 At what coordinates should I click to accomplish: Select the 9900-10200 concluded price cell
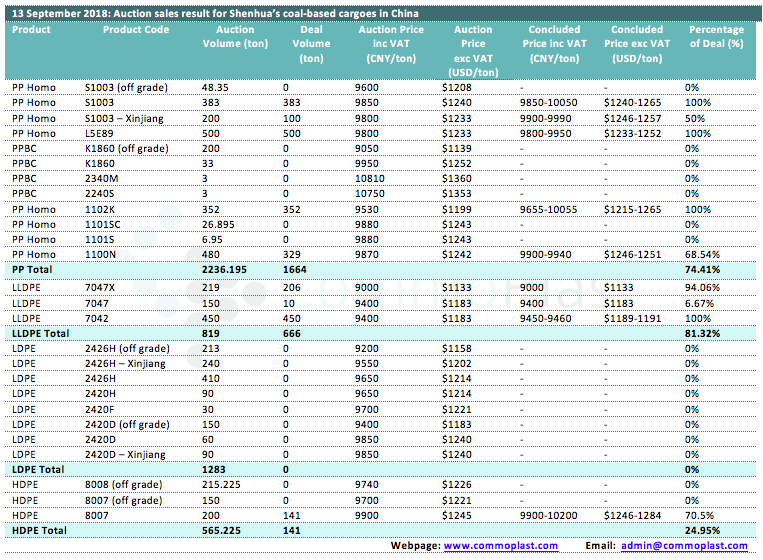[548, 515]
